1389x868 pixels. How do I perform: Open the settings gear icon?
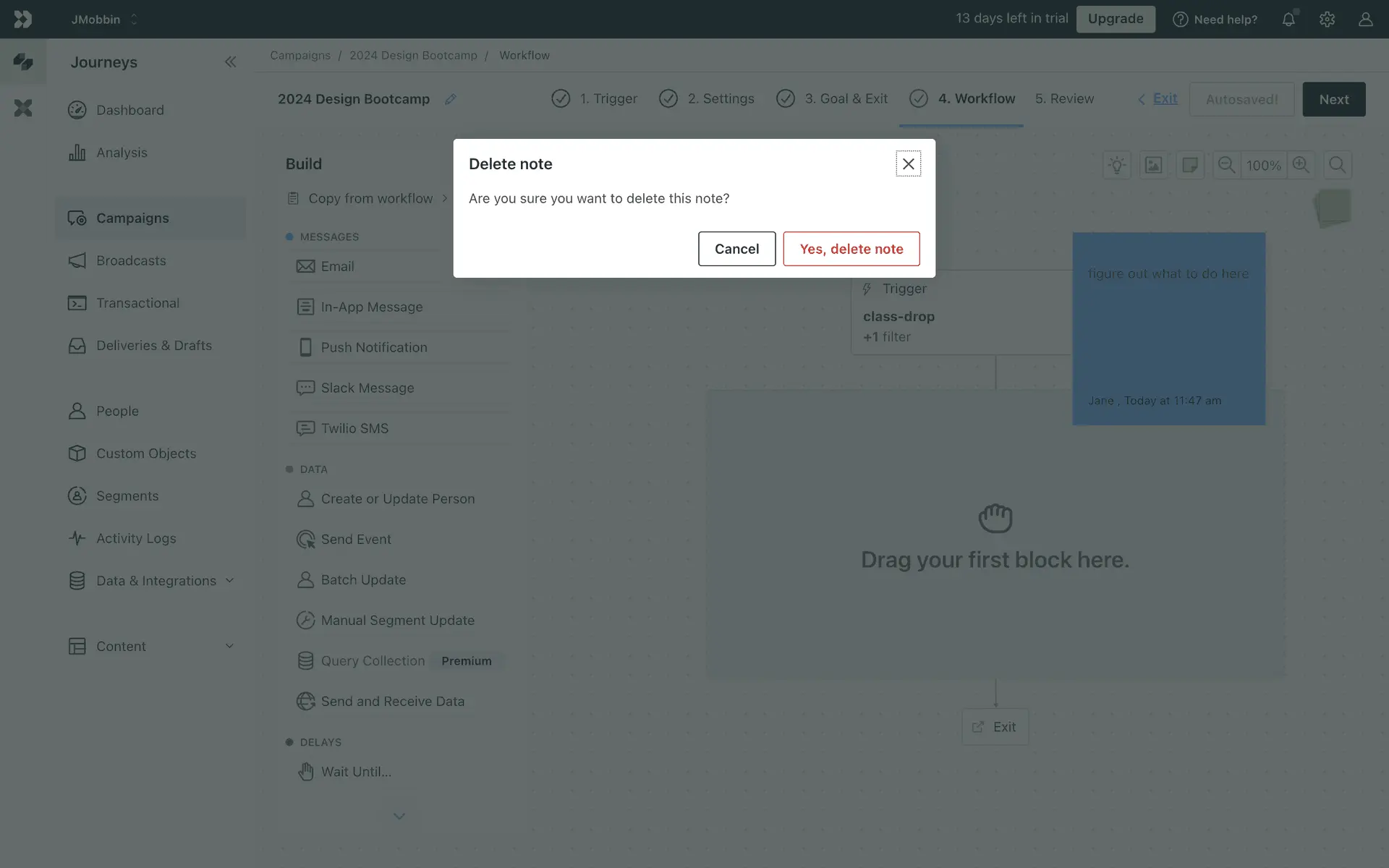(x=1327, y=20)
